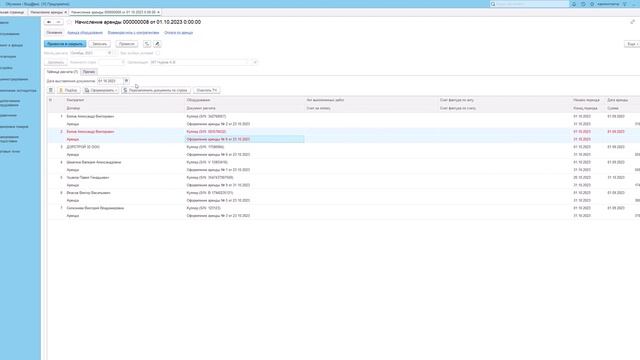Click the Записать button

[x=100, y=44]
